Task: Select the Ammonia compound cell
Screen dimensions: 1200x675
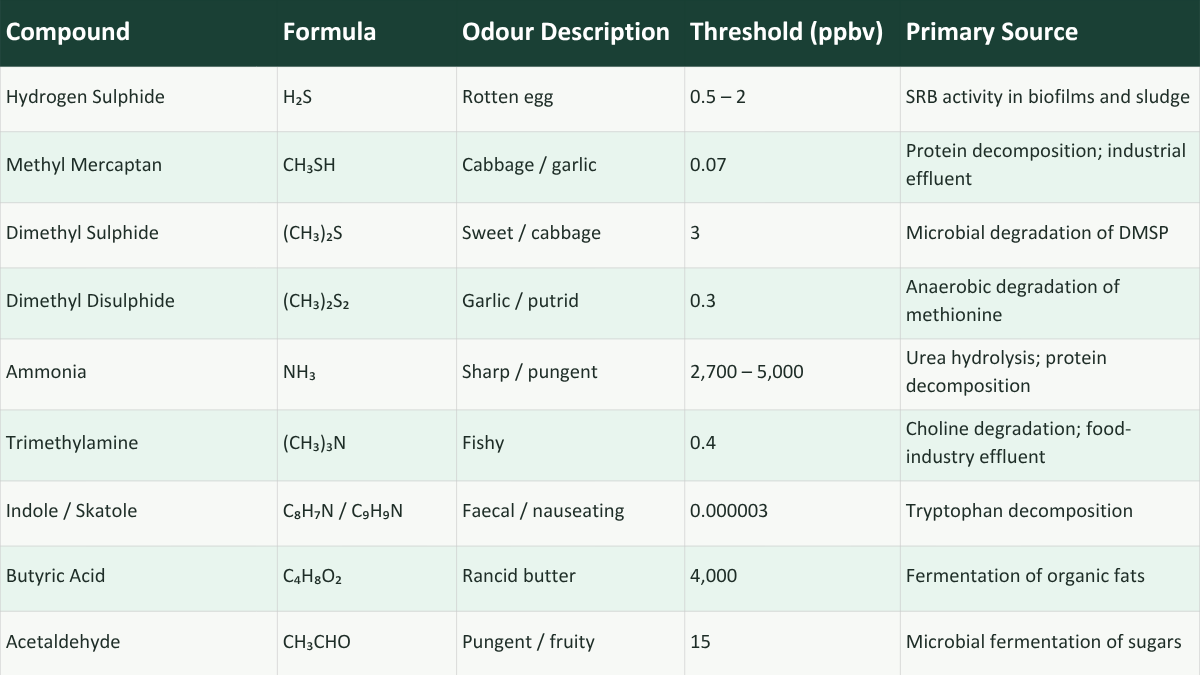Action: (x=46, y=372)
